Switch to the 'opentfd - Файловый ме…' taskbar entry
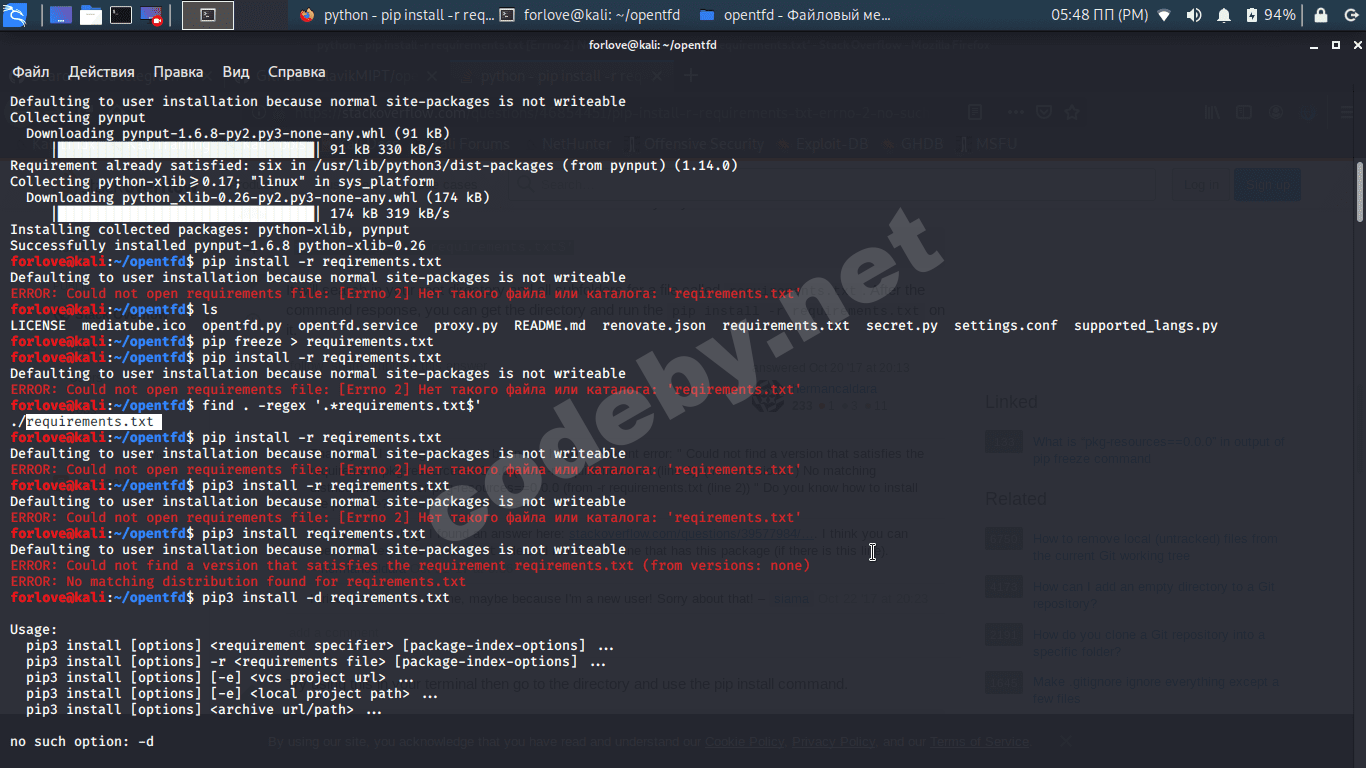This screenshot has width=1366, height=768. pos(795,15)
